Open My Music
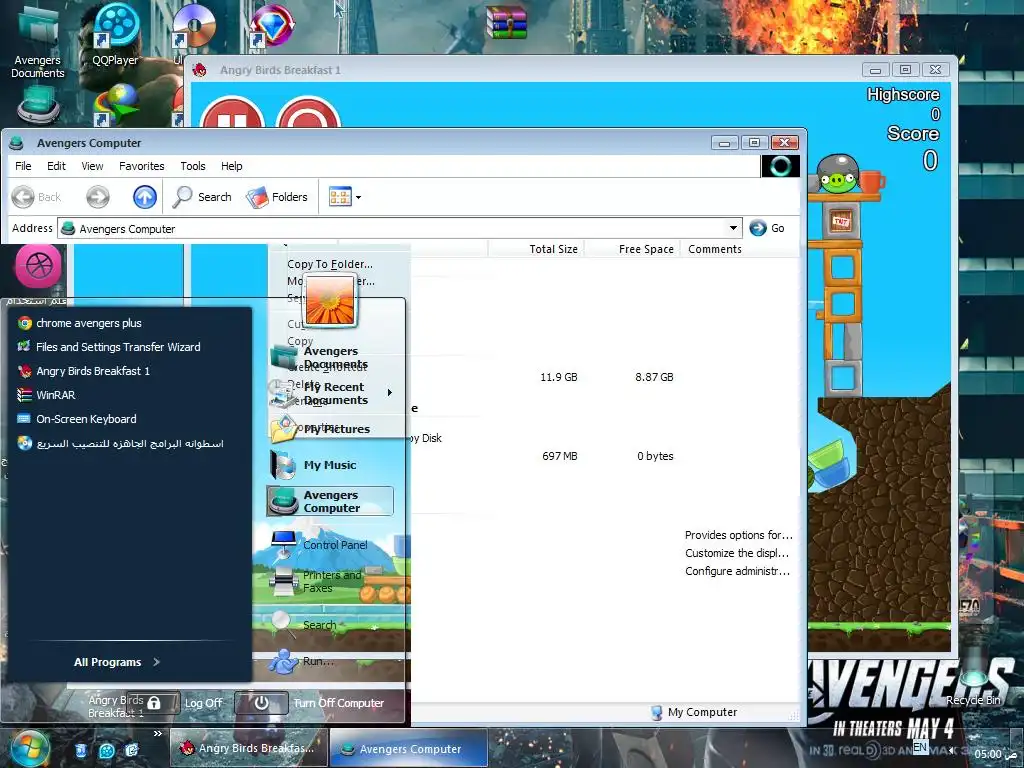The width and height of the screenshot is (1024, 768). pyautogui.click(x=330, y=465)
